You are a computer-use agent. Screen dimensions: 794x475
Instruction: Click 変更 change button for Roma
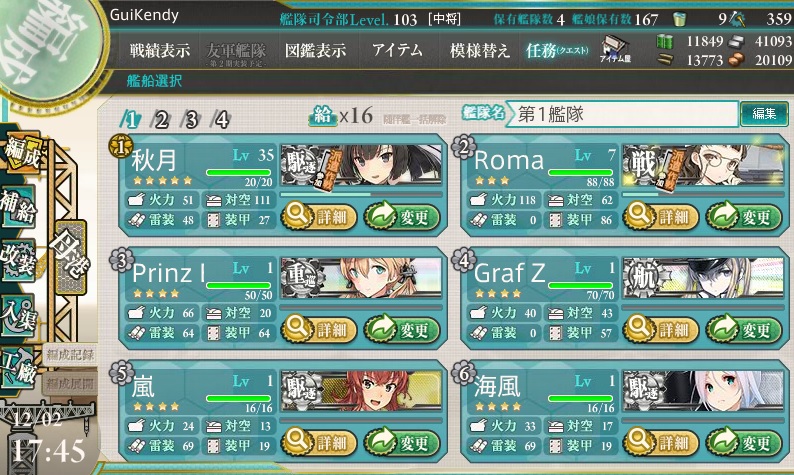click(x=743, y=217)
